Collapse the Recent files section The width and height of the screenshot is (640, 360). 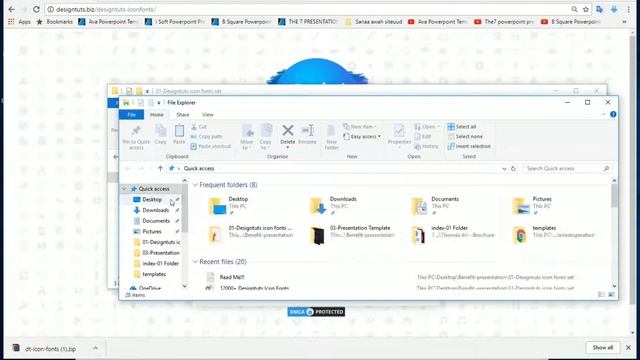coord(195,262)
